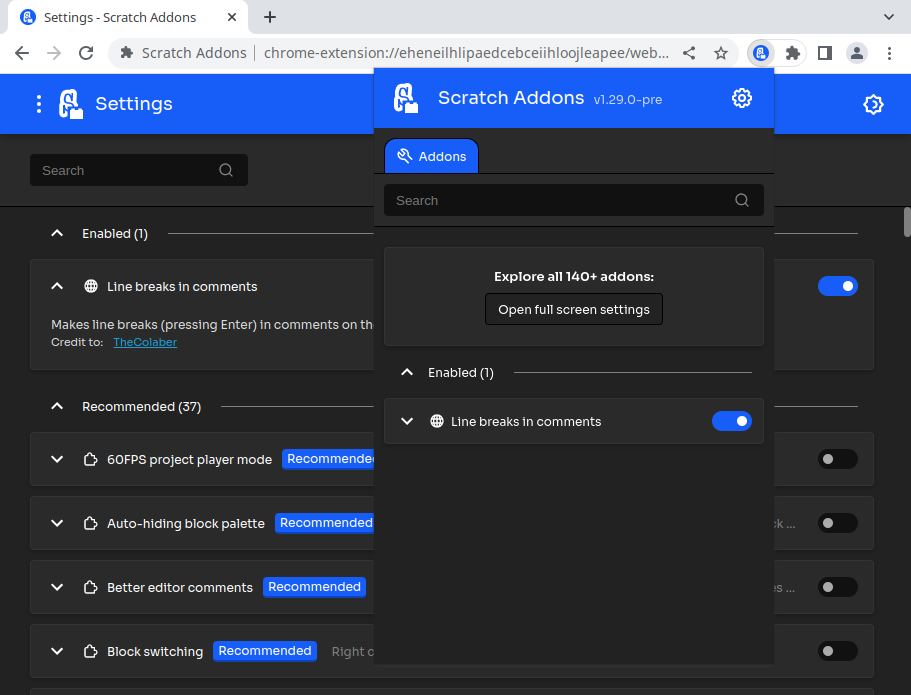Expand Line breaks in comments in popup
Image resolution: width=911 pixels, height=695 pixels.
(x=407, y=421)
